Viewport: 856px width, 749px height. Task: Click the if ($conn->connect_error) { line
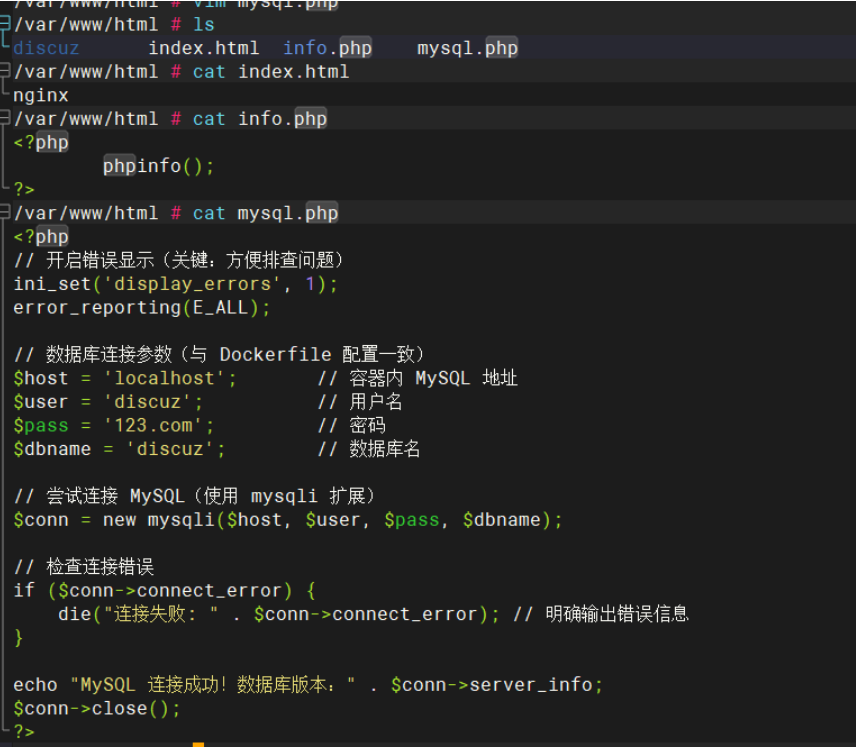coord(164,591)
